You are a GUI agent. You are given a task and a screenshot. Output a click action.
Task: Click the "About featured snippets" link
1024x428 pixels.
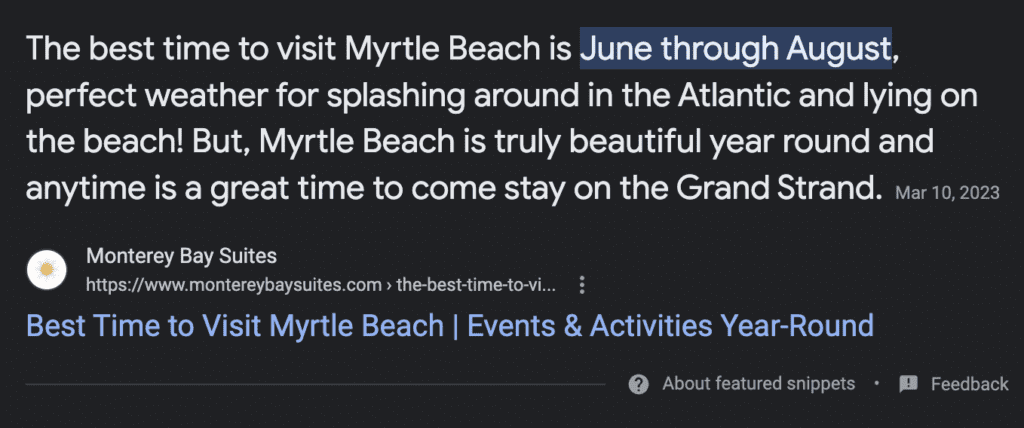[758, 384]
